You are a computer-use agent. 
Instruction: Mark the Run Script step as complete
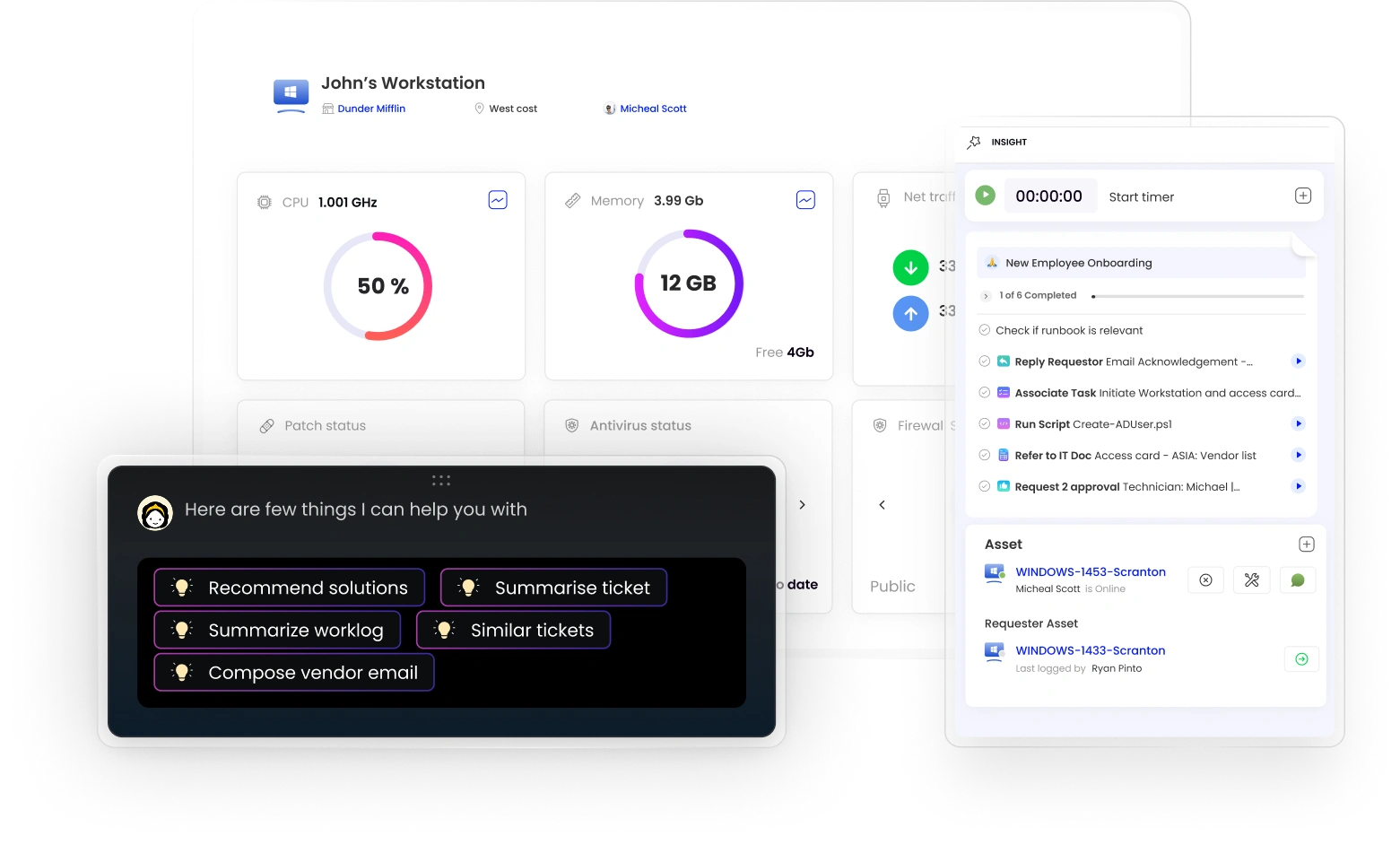pyautogui.click(x=985, y=424)
